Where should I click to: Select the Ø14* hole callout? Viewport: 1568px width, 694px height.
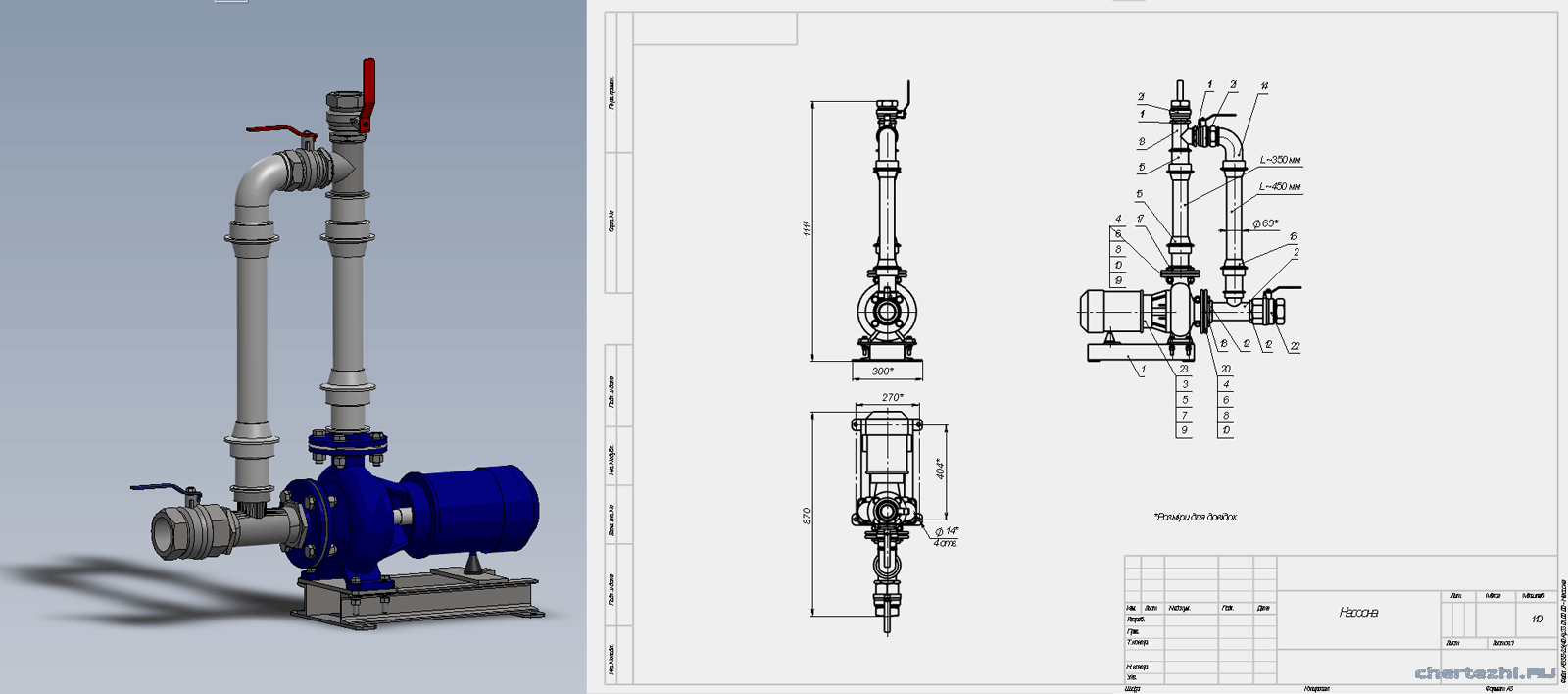point(946,531)
